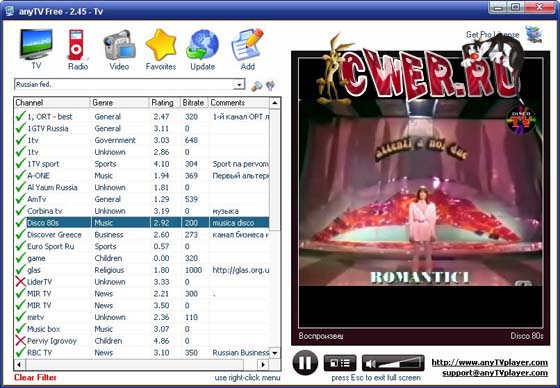560x388 pixels.
Task: Toggle the red X mark on LiderTV
Action: tap(21, 282)
